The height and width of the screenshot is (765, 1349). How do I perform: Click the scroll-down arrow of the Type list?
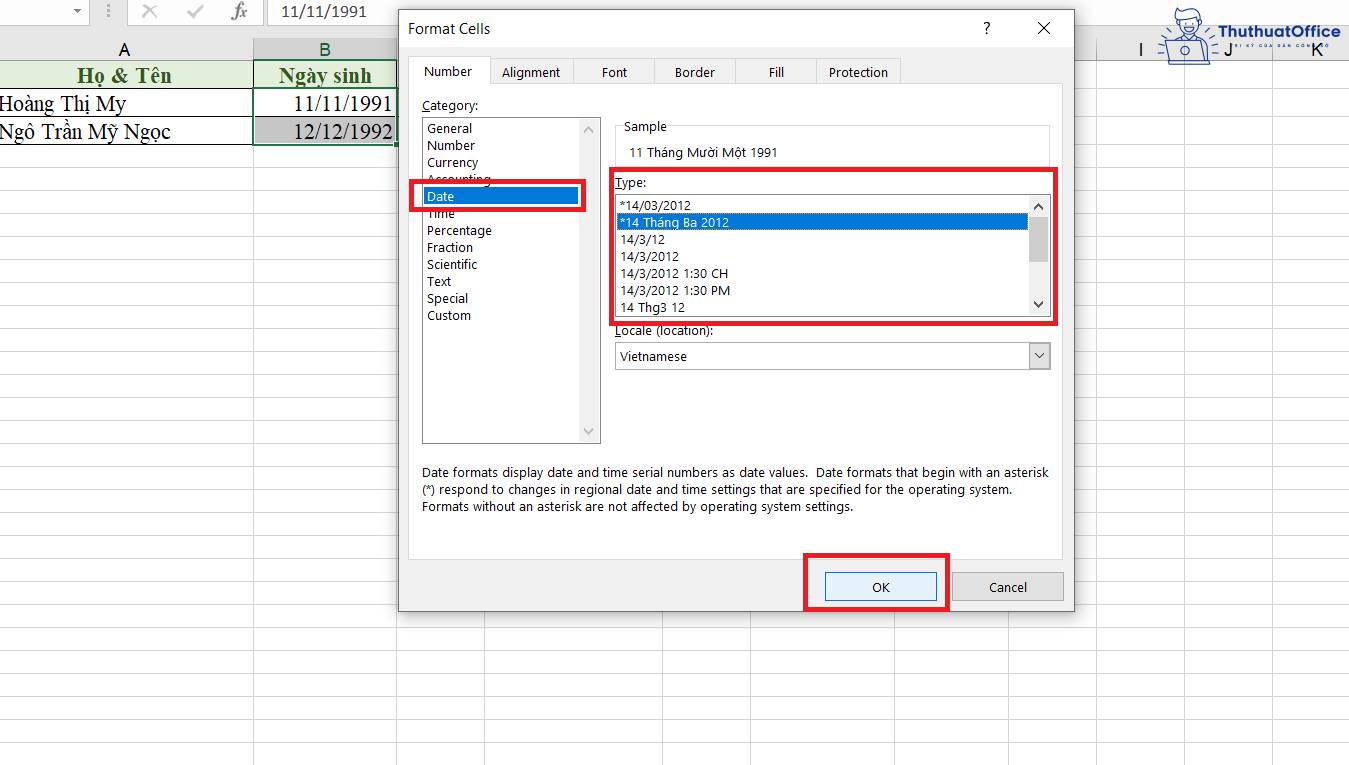pos(1038,303)
